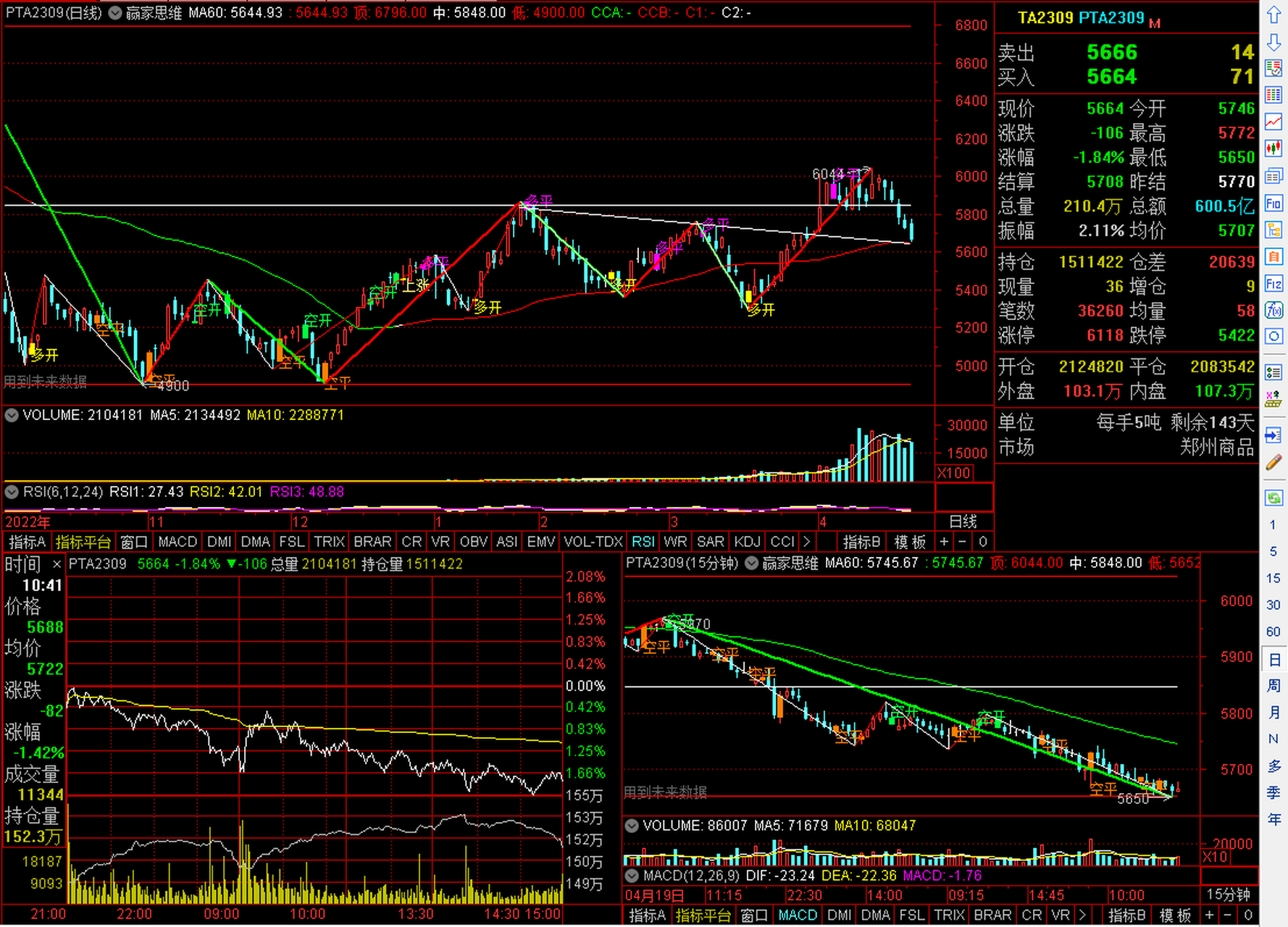This screenshot has width=1288, height=927.
Task: Click the + button under 15-minute chart
Action: click(x=1209, y=915)
